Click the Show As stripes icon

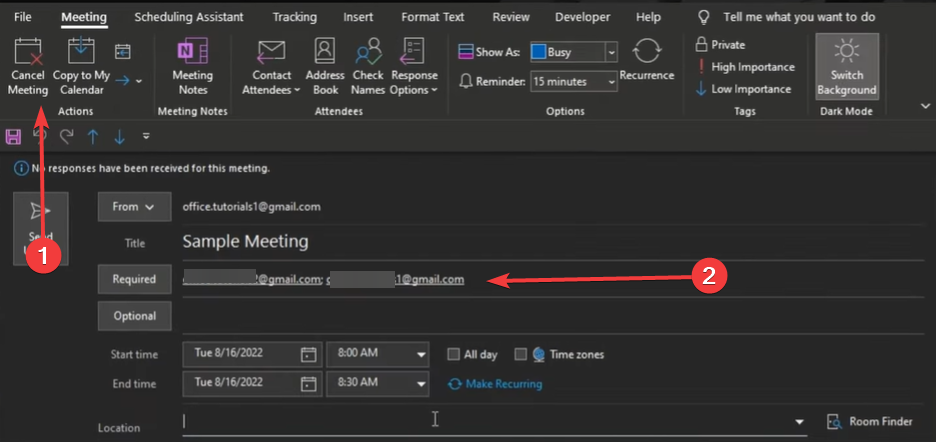pos(466,52)
